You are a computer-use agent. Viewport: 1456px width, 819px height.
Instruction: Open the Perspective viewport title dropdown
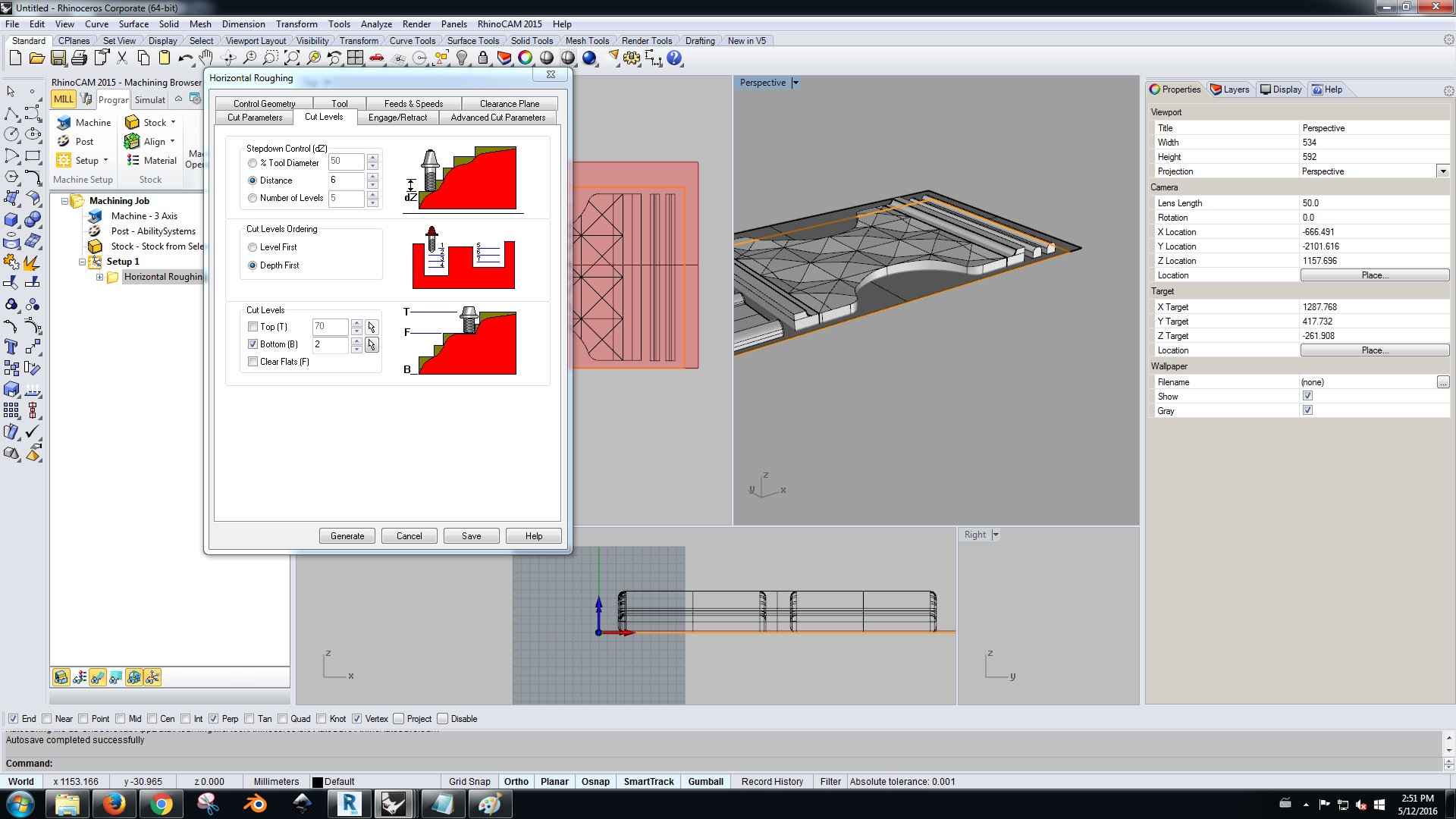coord(795,83)
